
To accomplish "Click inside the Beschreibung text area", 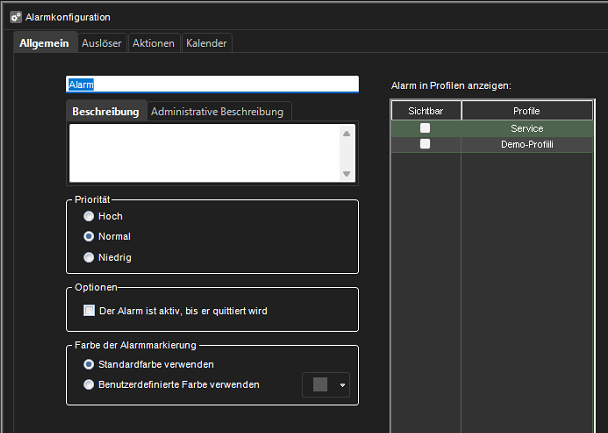I will click(204, 153).
